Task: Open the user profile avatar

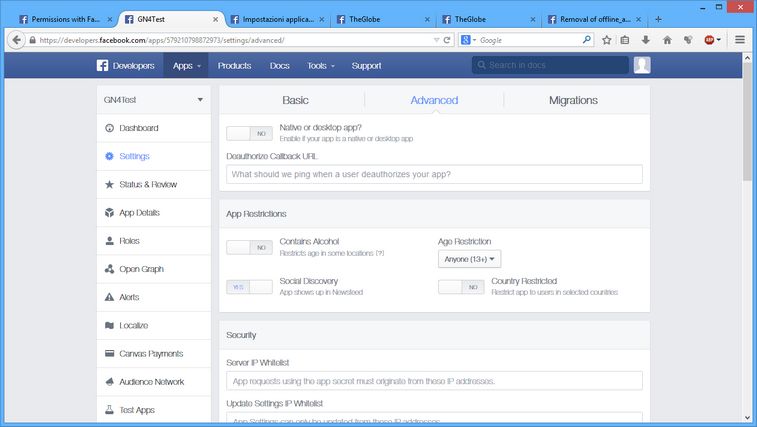Action: pos(642,65)
